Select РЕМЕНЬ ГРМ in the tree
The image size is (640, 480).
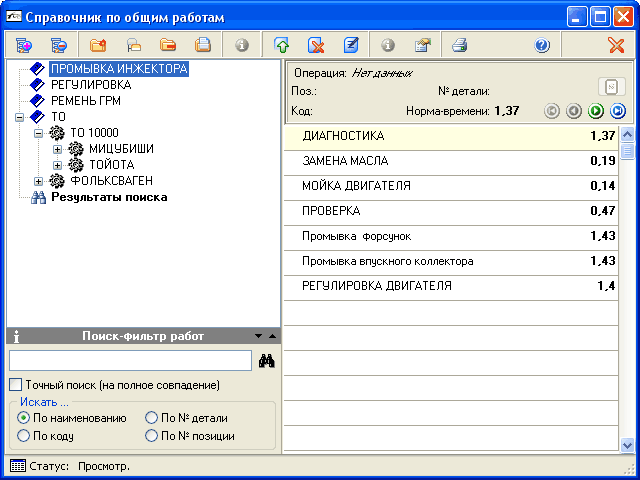[85, 101]
